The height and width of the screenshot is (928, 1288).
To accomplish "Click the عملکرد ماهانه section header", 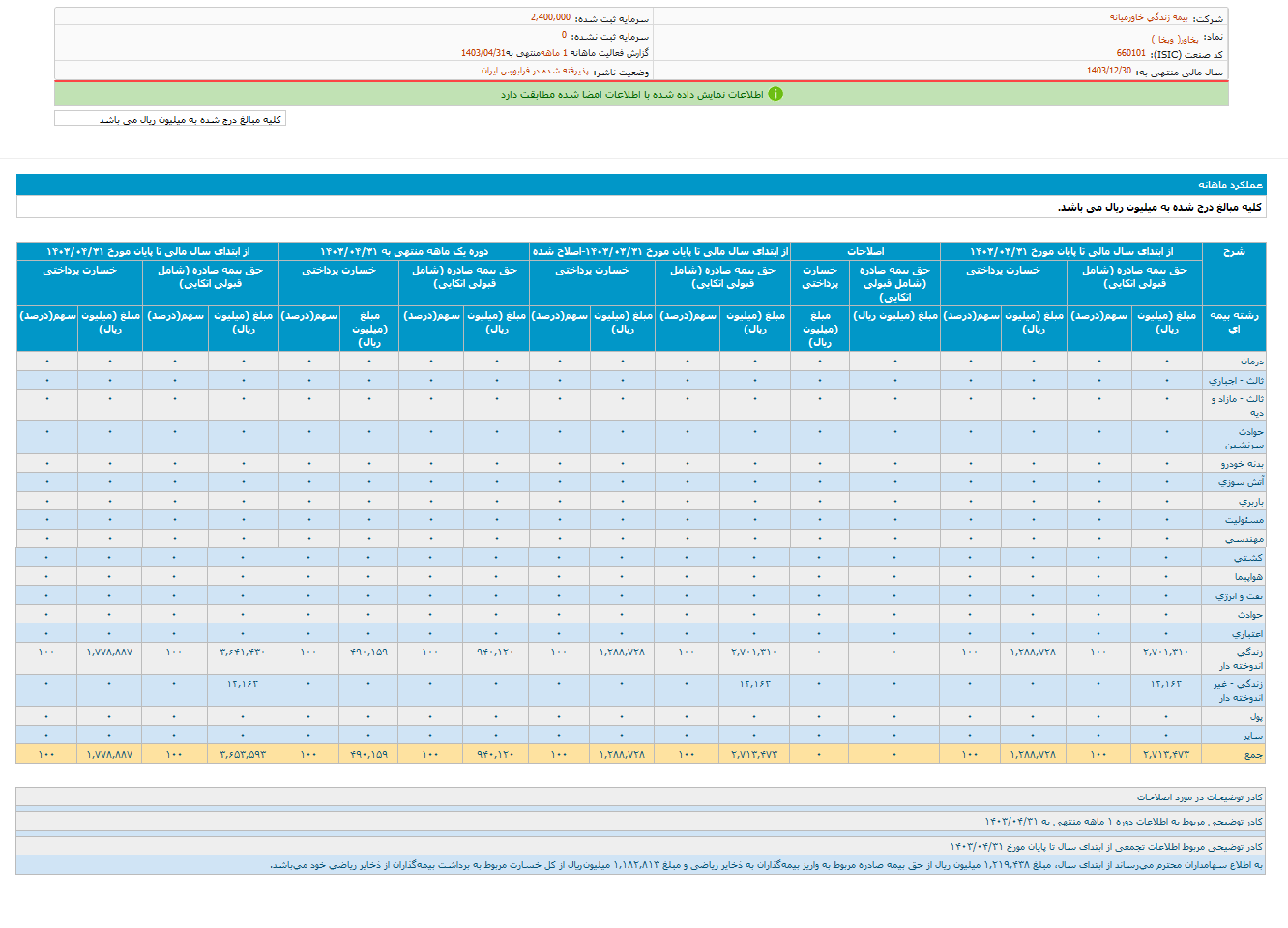I will (x=1230, y=185).
